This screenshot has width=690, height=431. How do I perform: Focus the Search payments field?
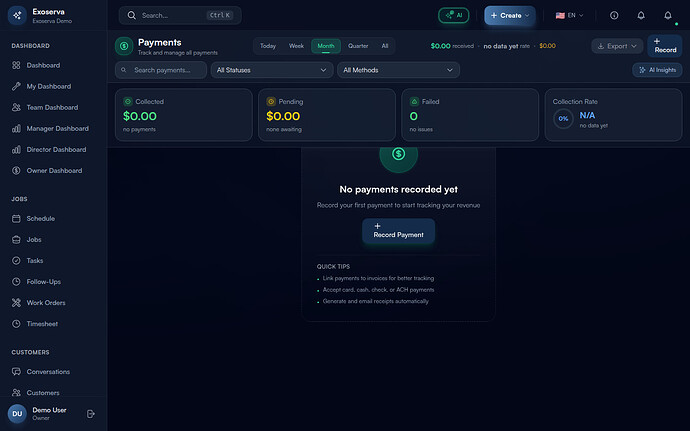point(161,70)
